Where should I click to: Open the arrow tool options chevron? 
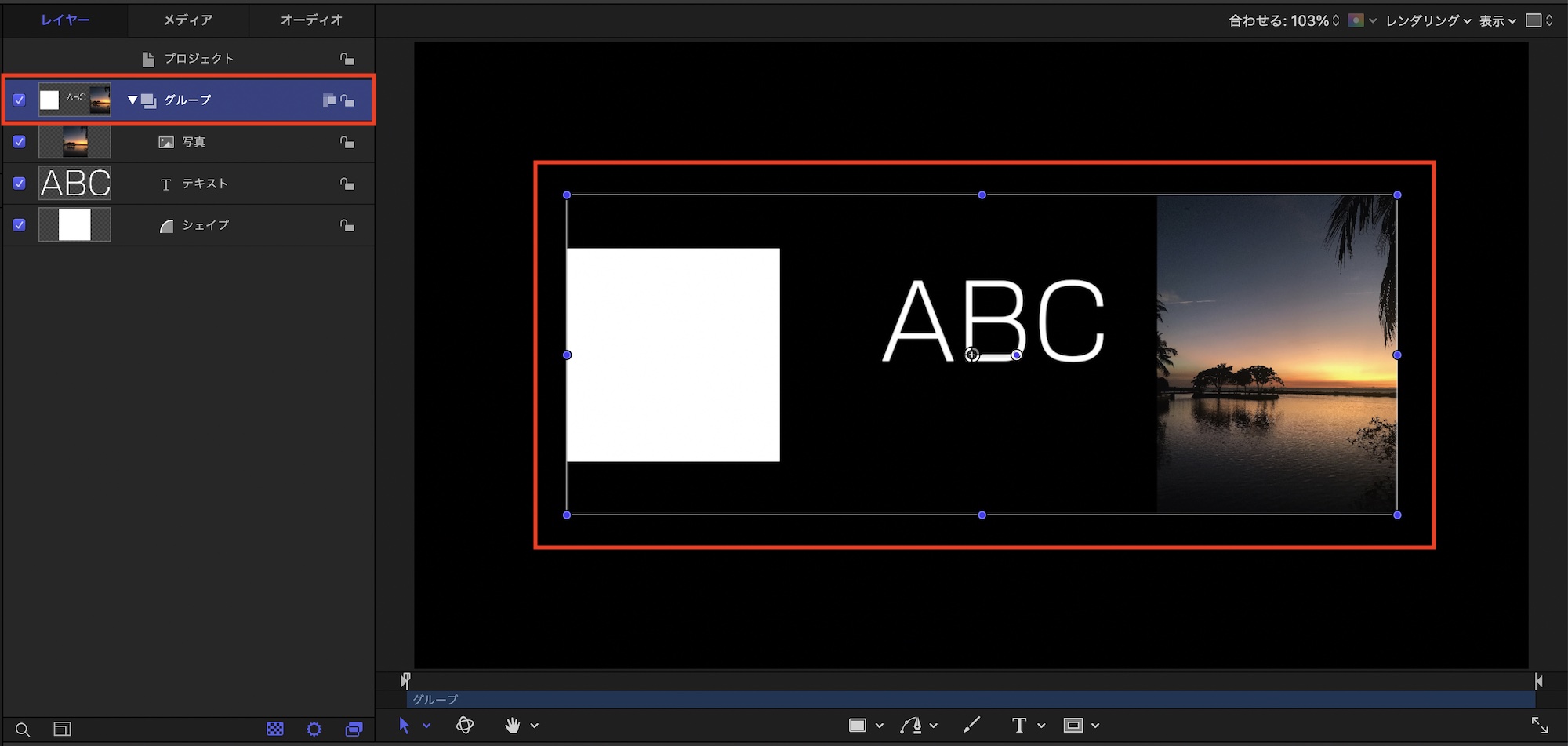tap(426, 726)
